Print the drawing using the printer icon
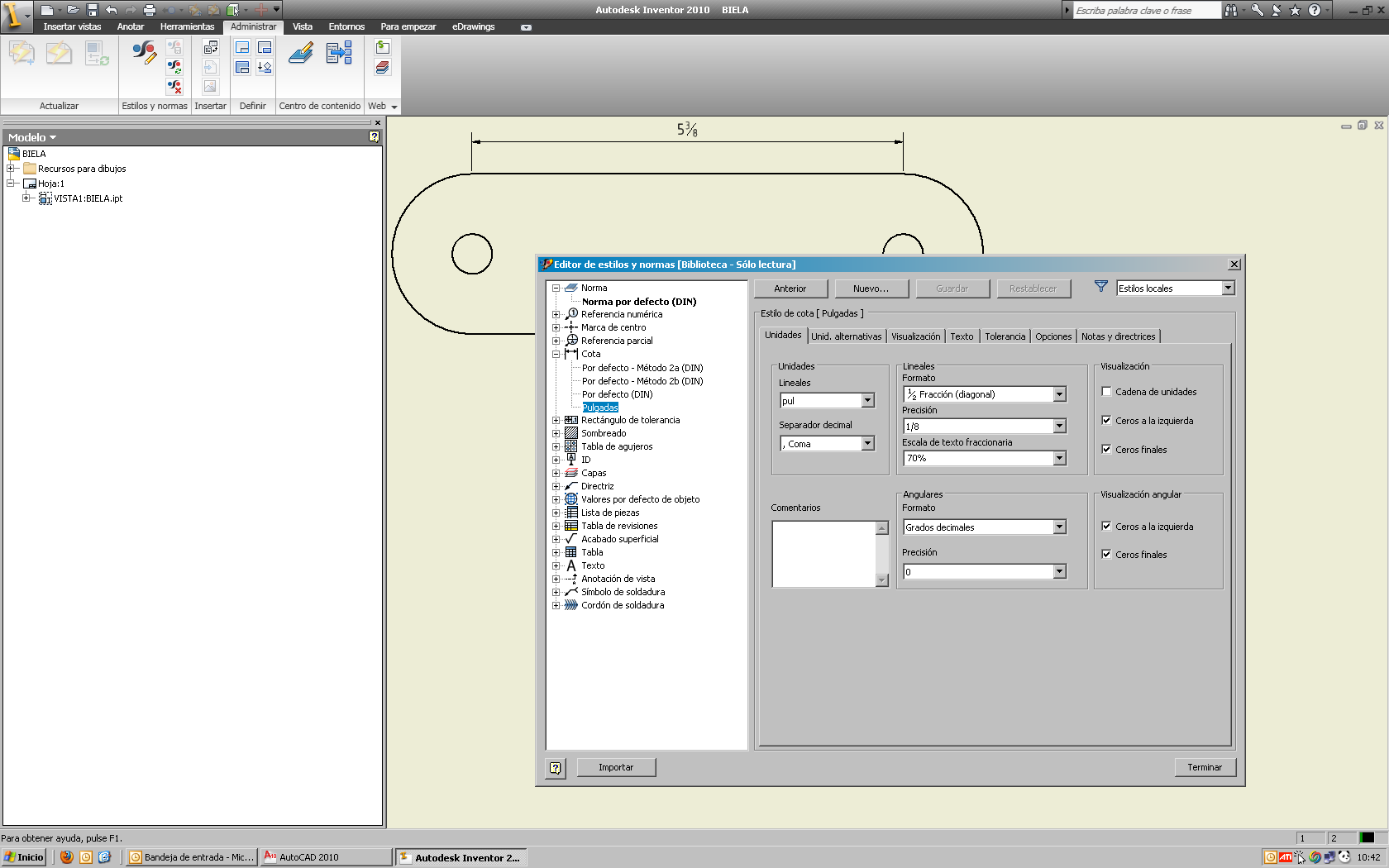This screenshot has width=1389, height=868. pos(150,10)
